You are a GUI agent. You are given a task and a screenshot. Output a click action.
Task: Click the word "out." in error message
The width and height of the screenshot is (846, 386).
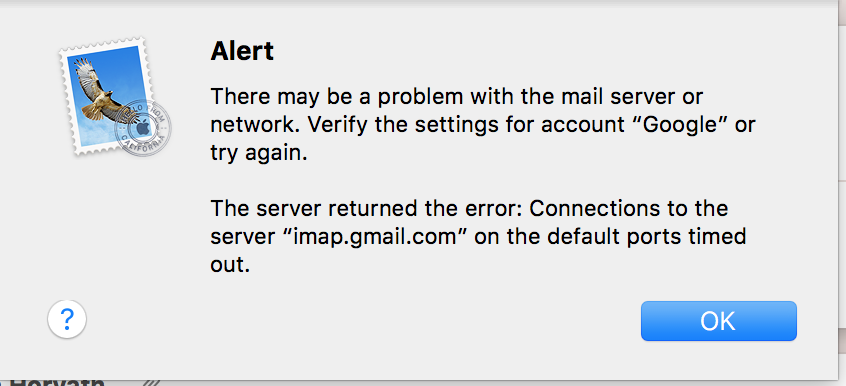coord(230,265)
